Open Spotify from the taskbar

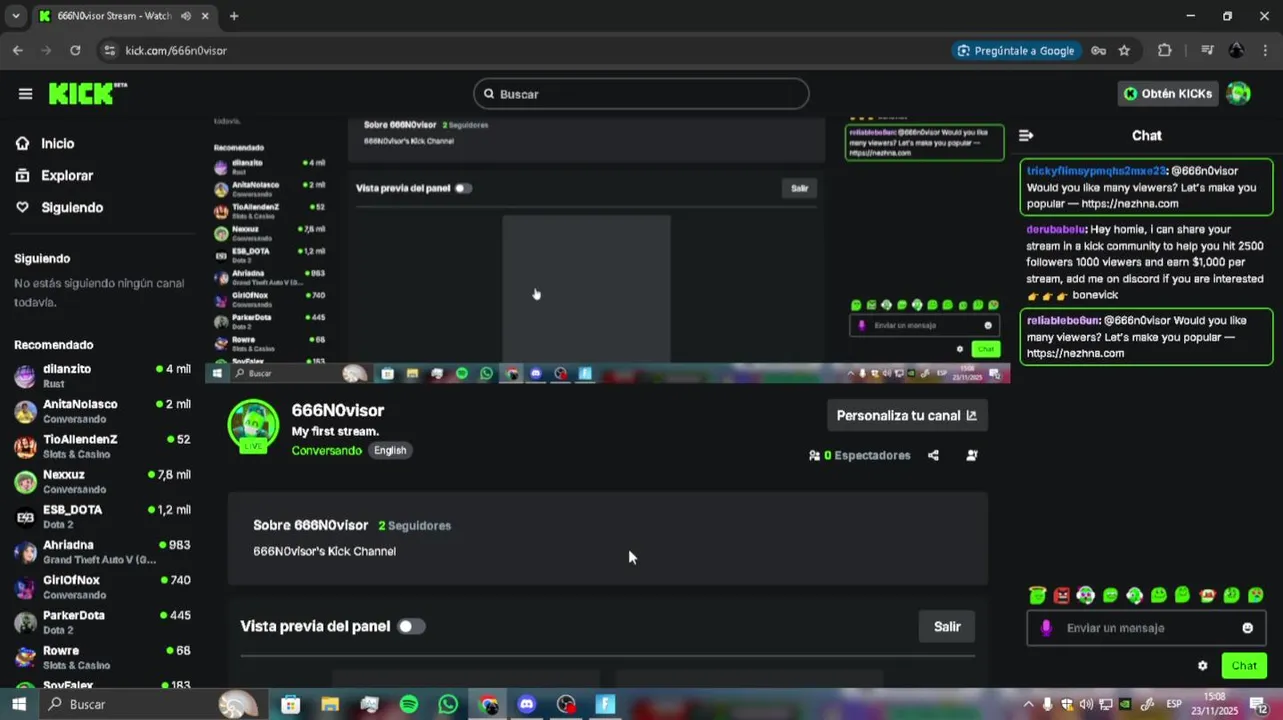coord(408,704)
